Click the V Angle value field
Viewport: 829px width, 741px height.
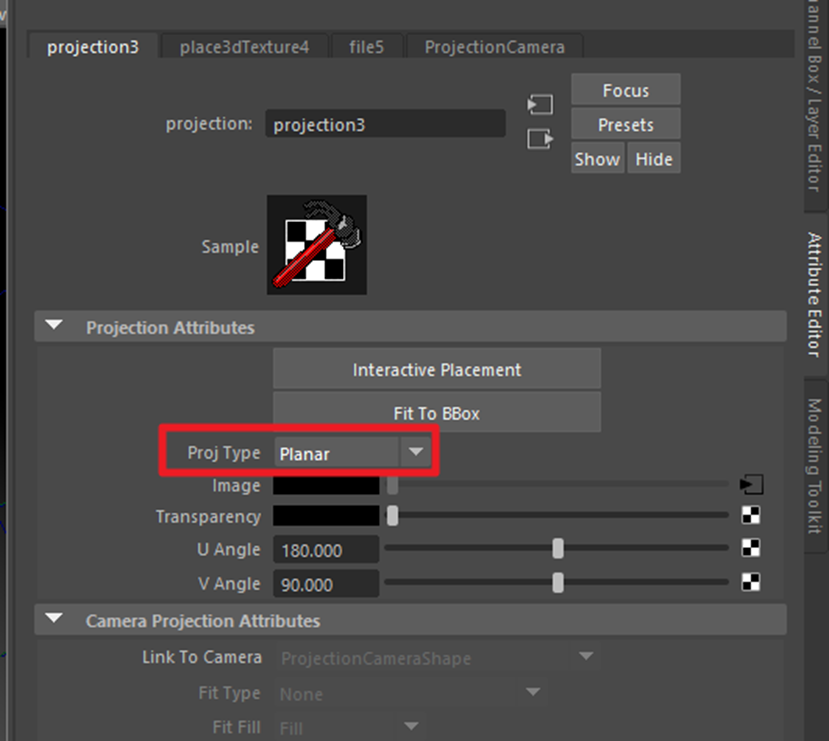(326, 583)
